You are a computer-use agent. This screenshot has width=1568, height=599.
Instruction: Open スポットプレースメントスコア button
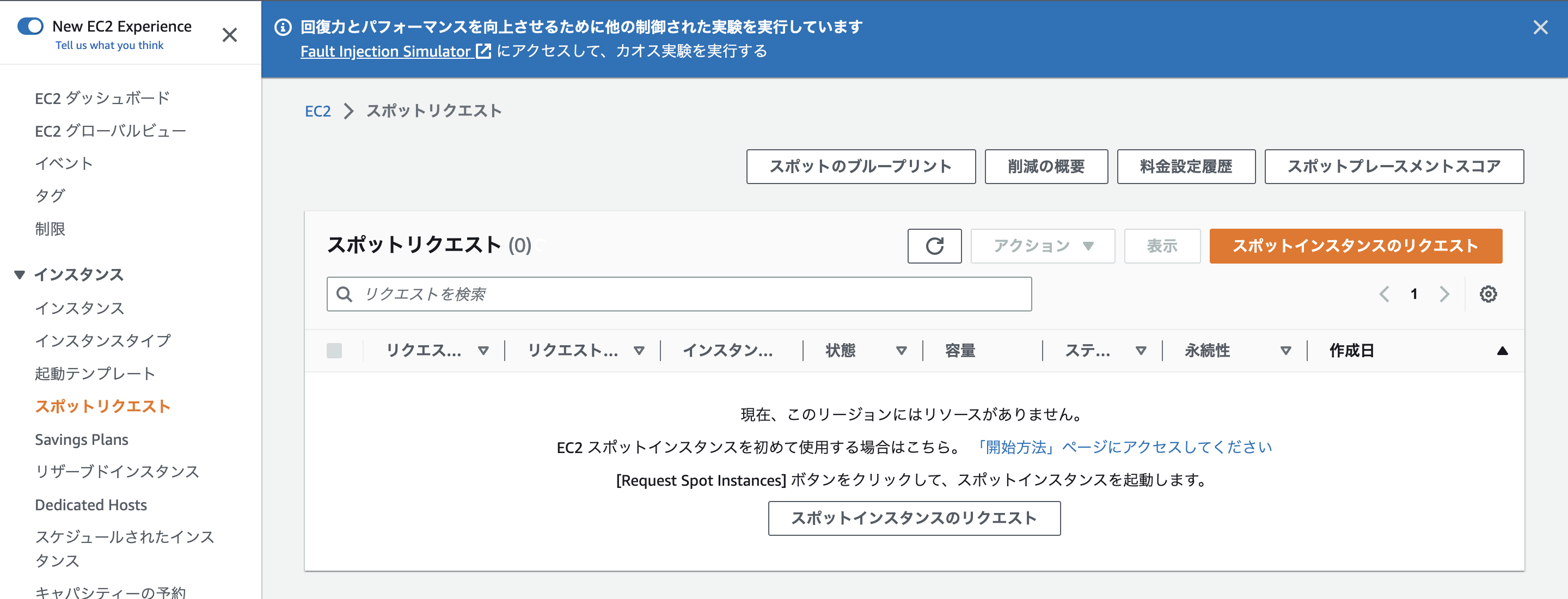coord(1393,167)
